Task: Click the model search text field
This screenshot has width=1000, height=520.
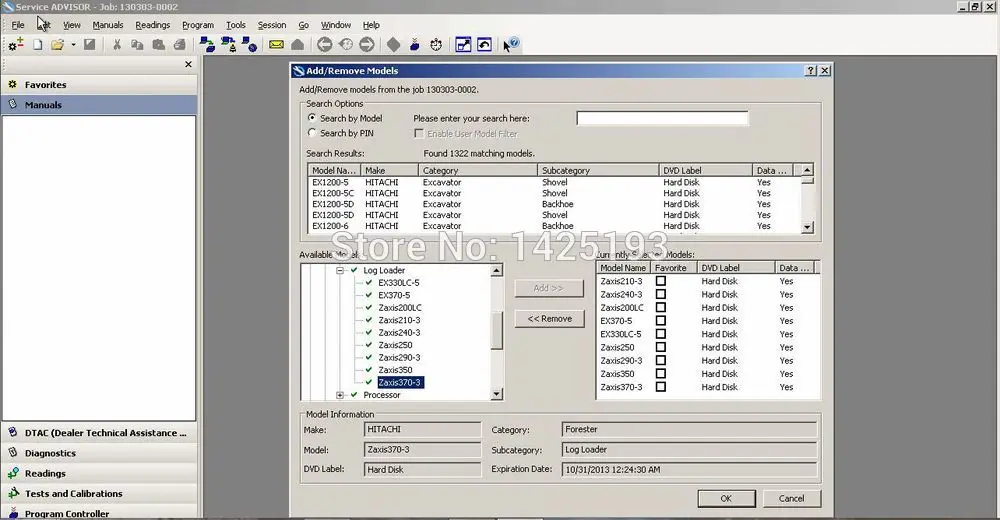Action: tap(662, 118)
